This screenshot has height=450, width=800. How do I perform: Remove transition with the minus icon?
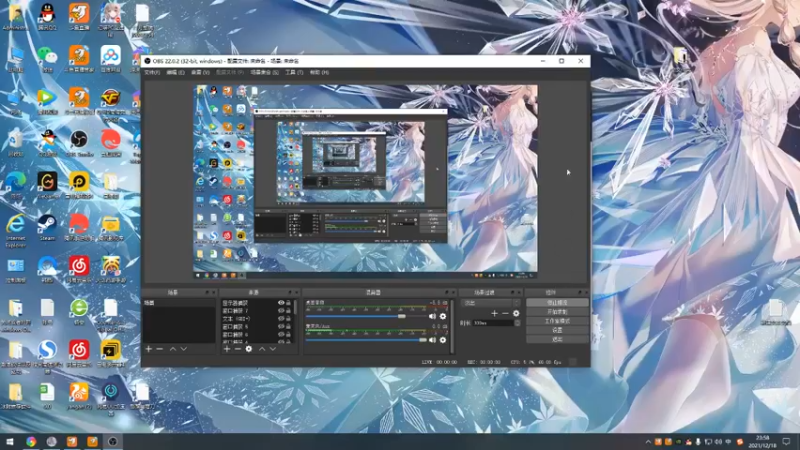point(505,313)
